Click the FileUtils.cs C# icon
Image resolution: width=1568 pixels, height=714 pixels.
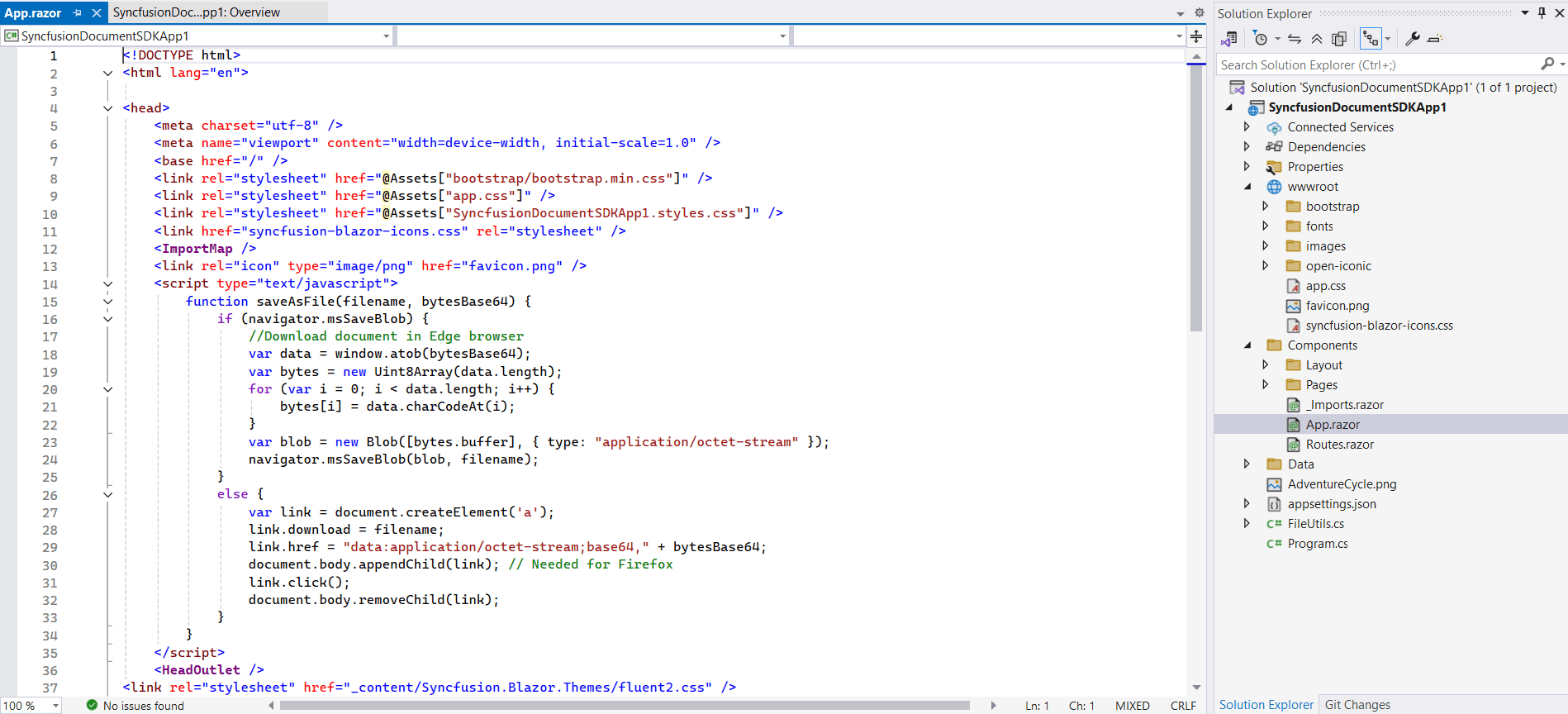coord(1274,524)
